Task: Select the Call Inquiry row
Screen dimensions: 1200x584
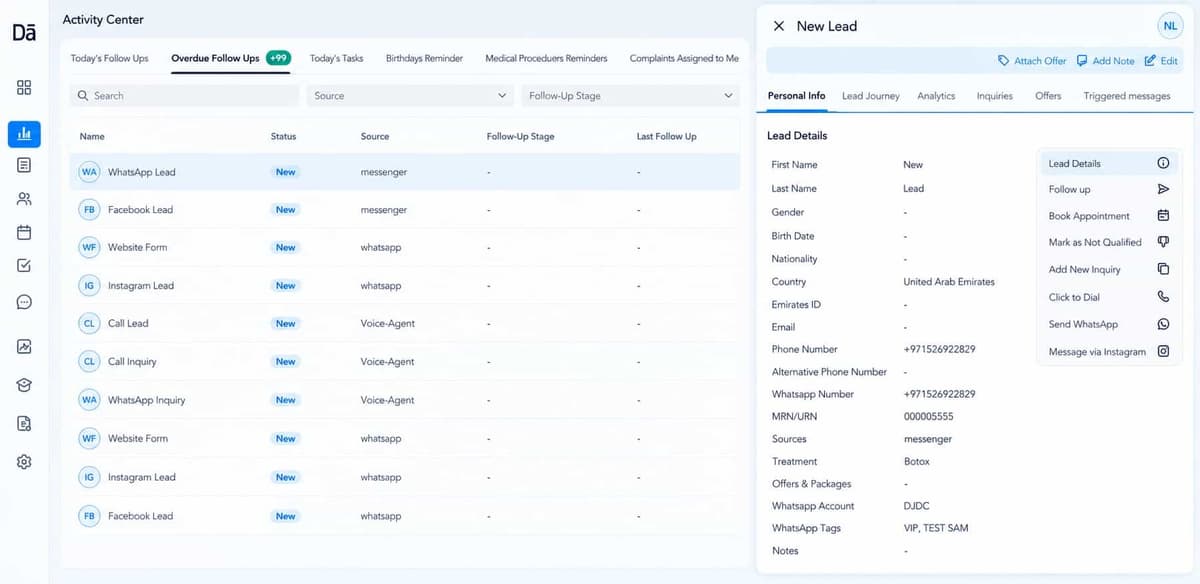Action: (x=405, y=362)
